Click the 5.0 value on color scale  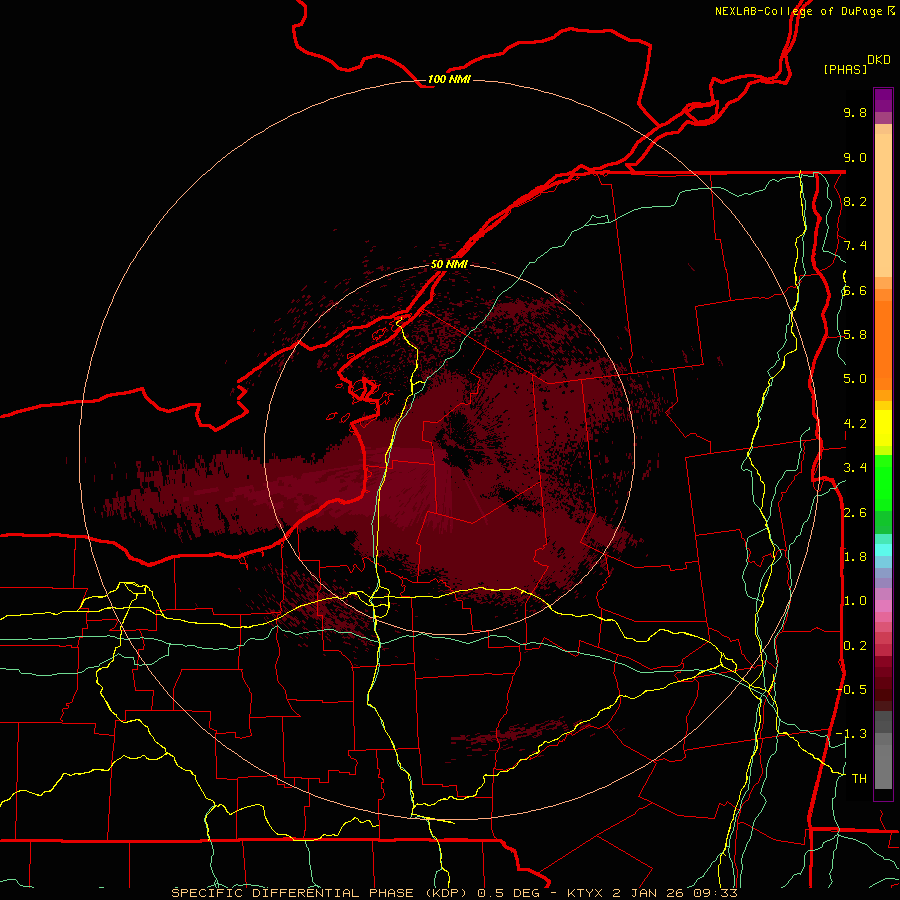[855, 379]
